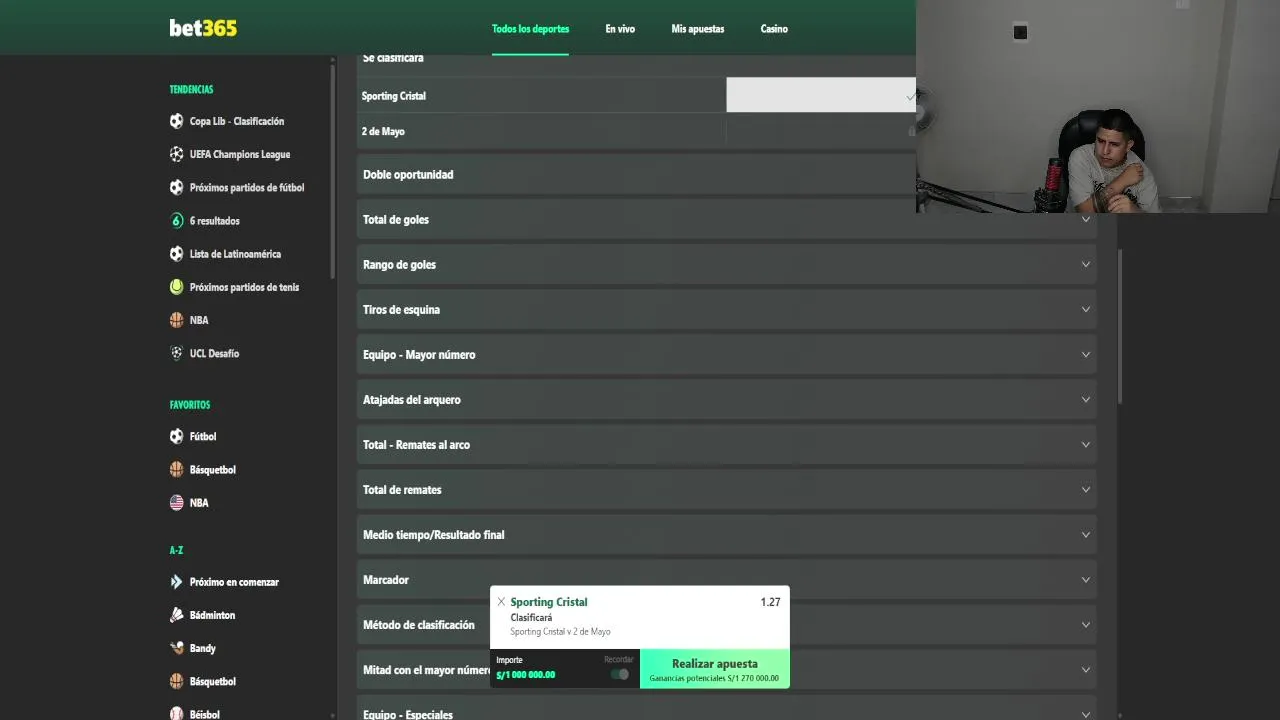The width and height of the screenshot is (1280, 720).
Task: Expand Mitad con el mayor número market
Action: [726, 670]
